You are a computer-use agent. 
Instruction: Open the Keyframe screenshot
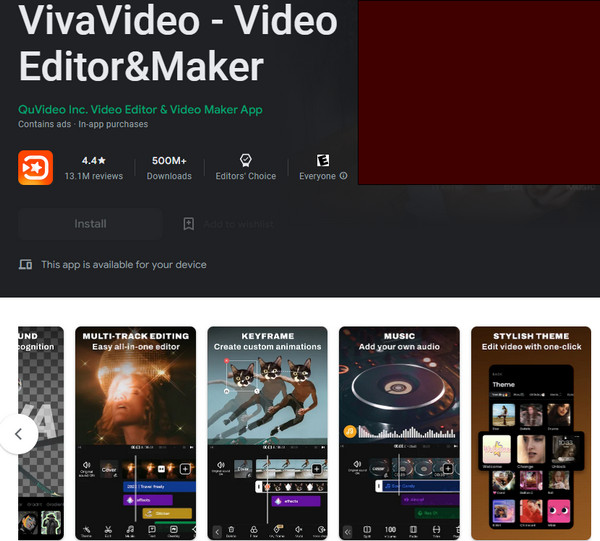pos(267,433)
